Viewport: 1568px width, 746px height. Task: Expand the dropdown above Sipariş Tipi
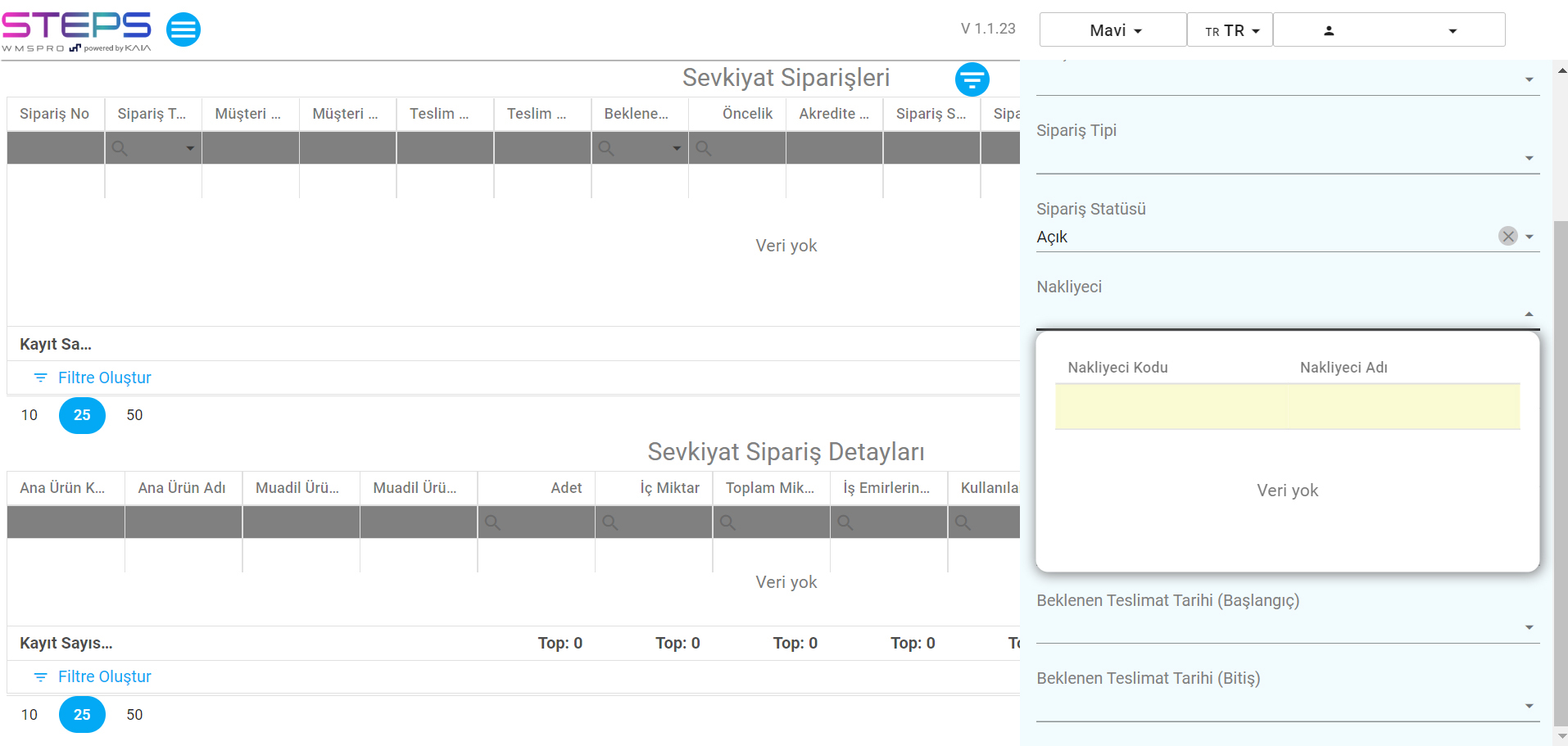point(1529,79)
